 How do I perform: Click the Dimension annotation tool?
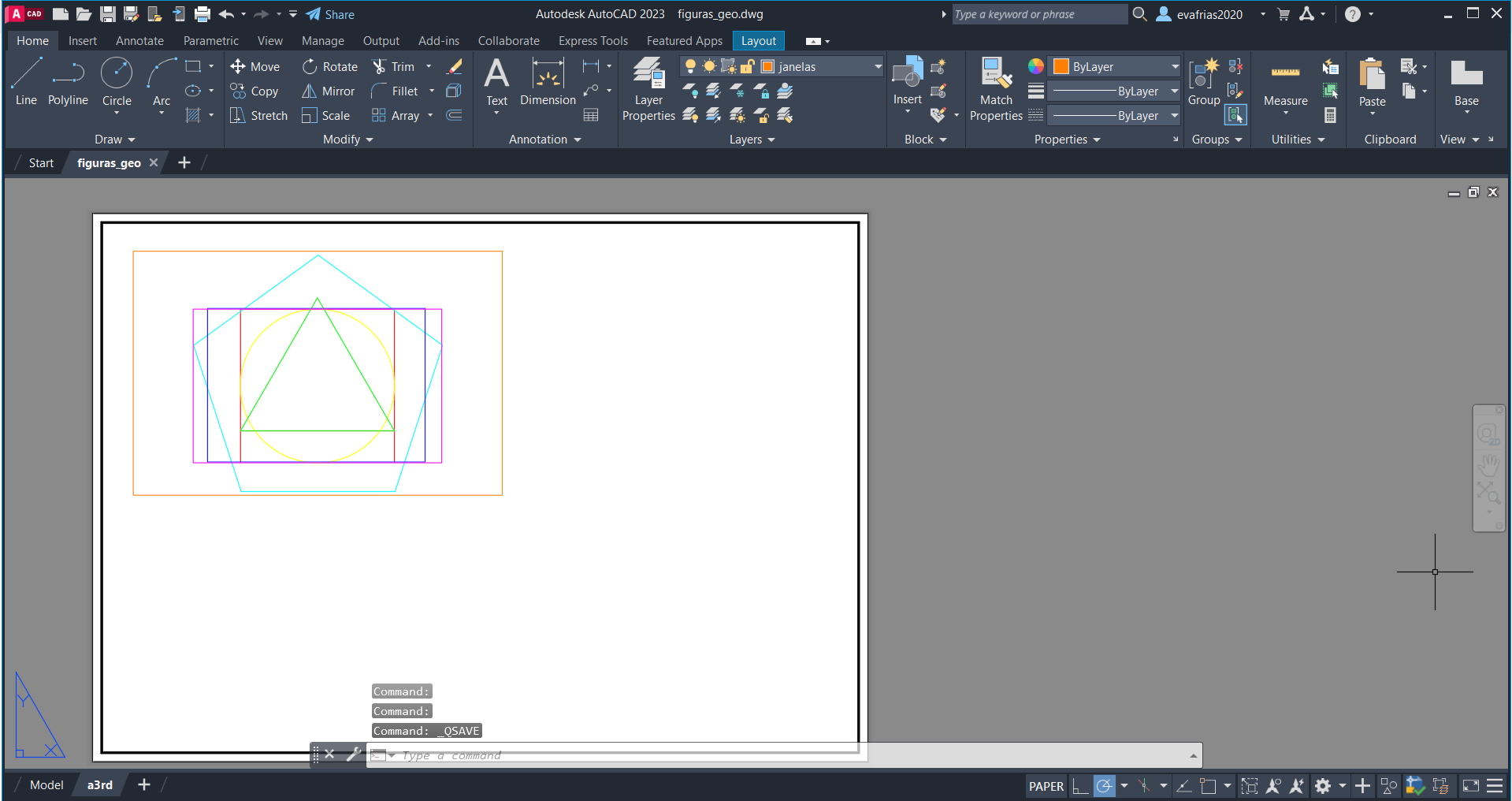pyautogui.click(x=548, y=81)
